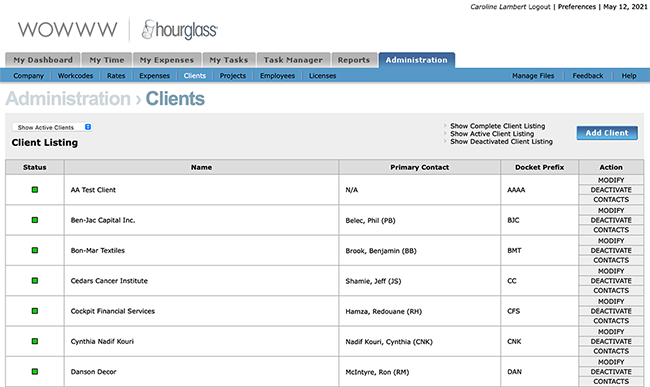This screenshot has height=387, width=650.
Task: Click green status icon for Cockpit Financial Services
Action: [35, 311]
